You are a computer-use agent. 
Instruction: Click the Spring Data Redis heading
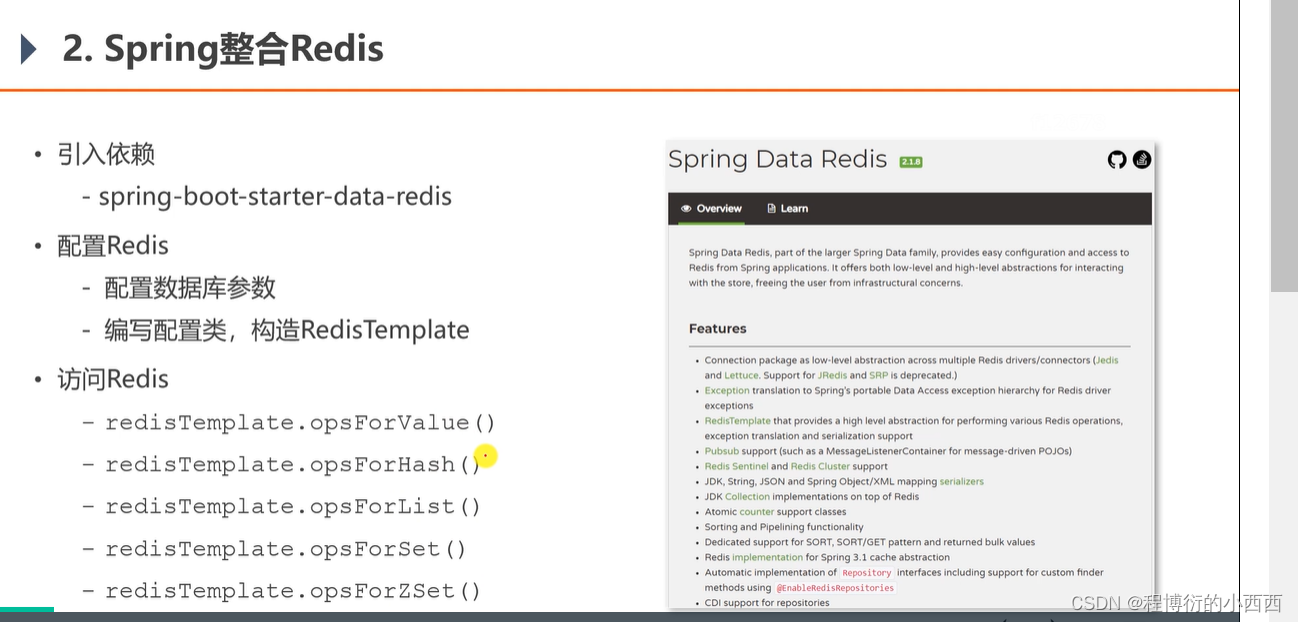coord(777,160)
